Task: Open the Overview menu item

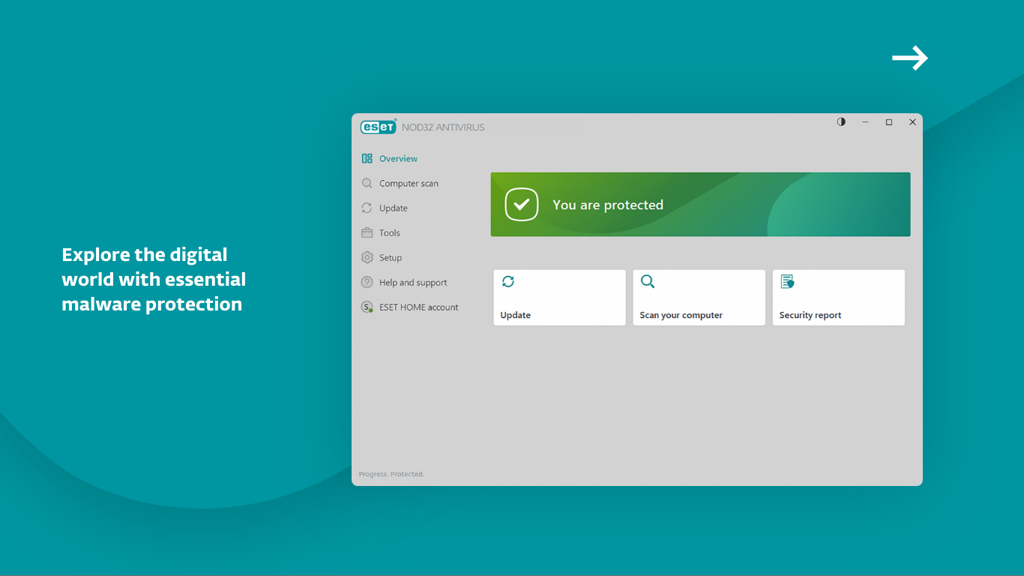Action: click(398, 159)
